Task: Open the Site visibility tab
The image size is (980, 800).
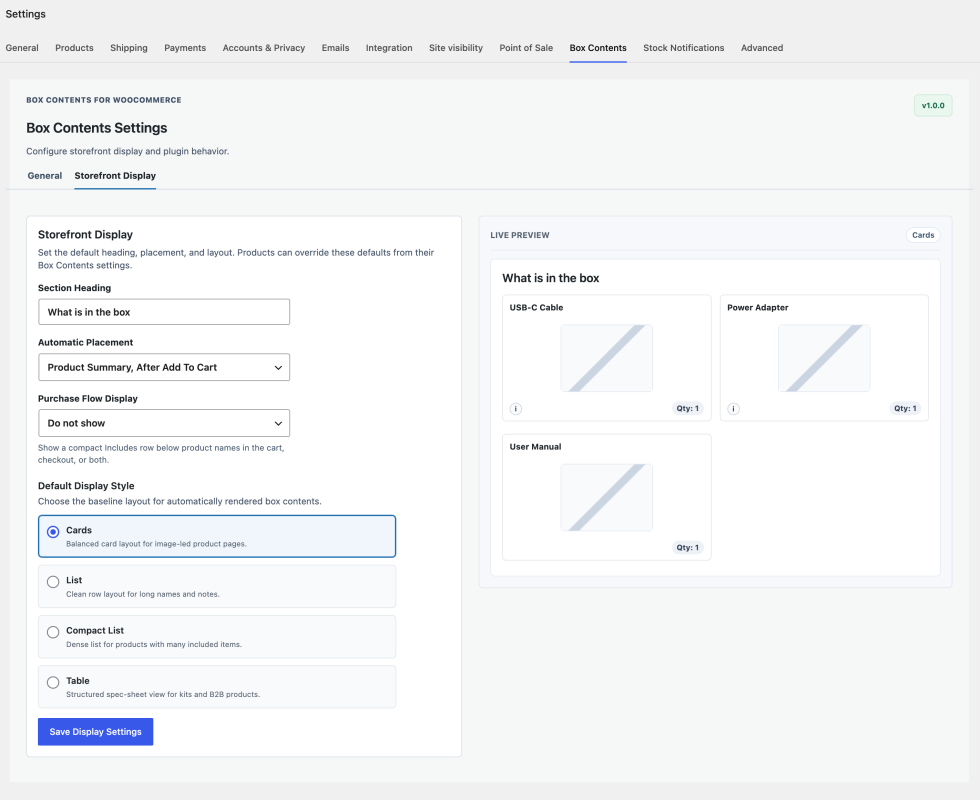Action: [x=456, y=48]
